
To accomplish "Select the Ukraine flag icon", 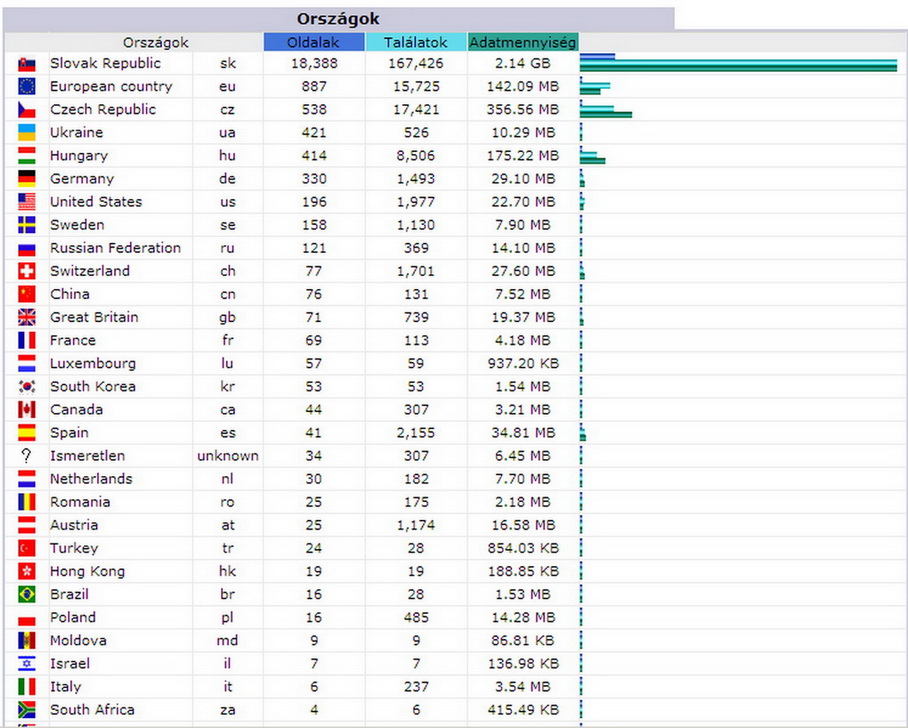I will pyautogui.click(x=27, y=133).
